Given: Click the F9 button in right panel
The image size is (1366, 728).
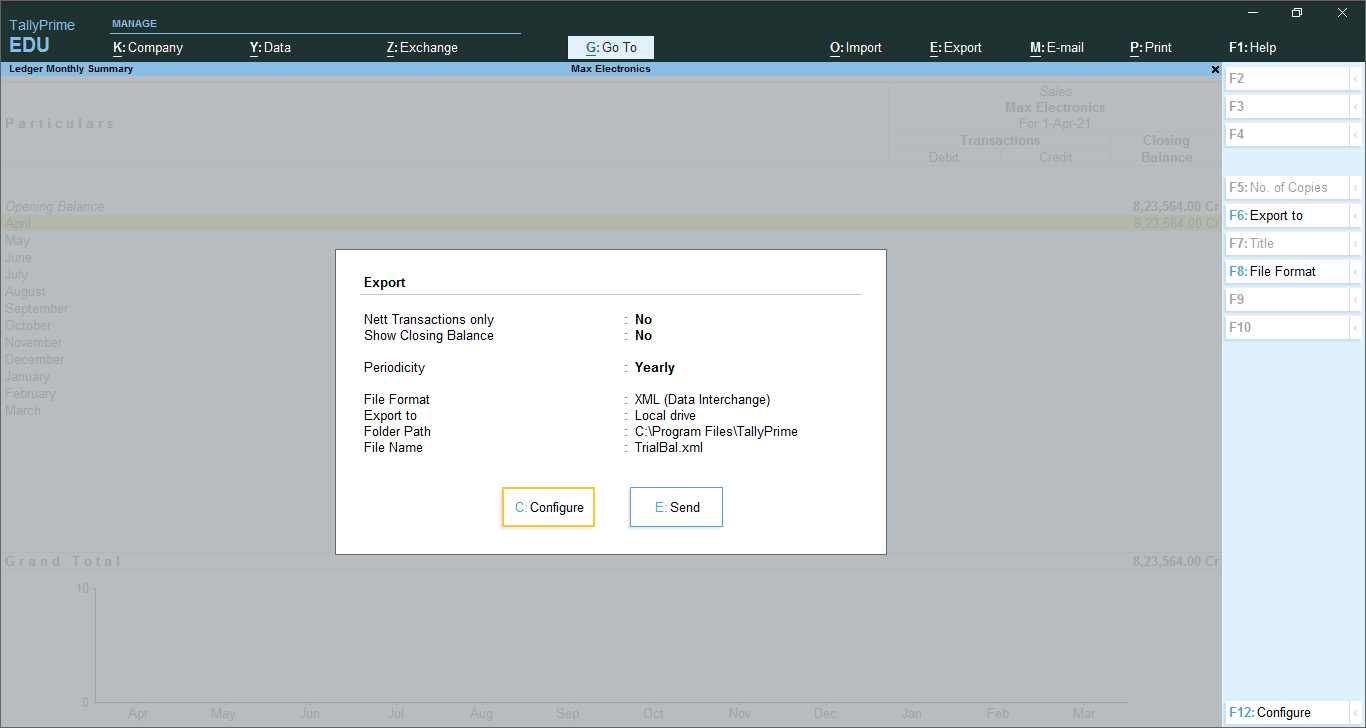Looking at the screenshot, I should pyautogui.click(x=1287, y=299).
